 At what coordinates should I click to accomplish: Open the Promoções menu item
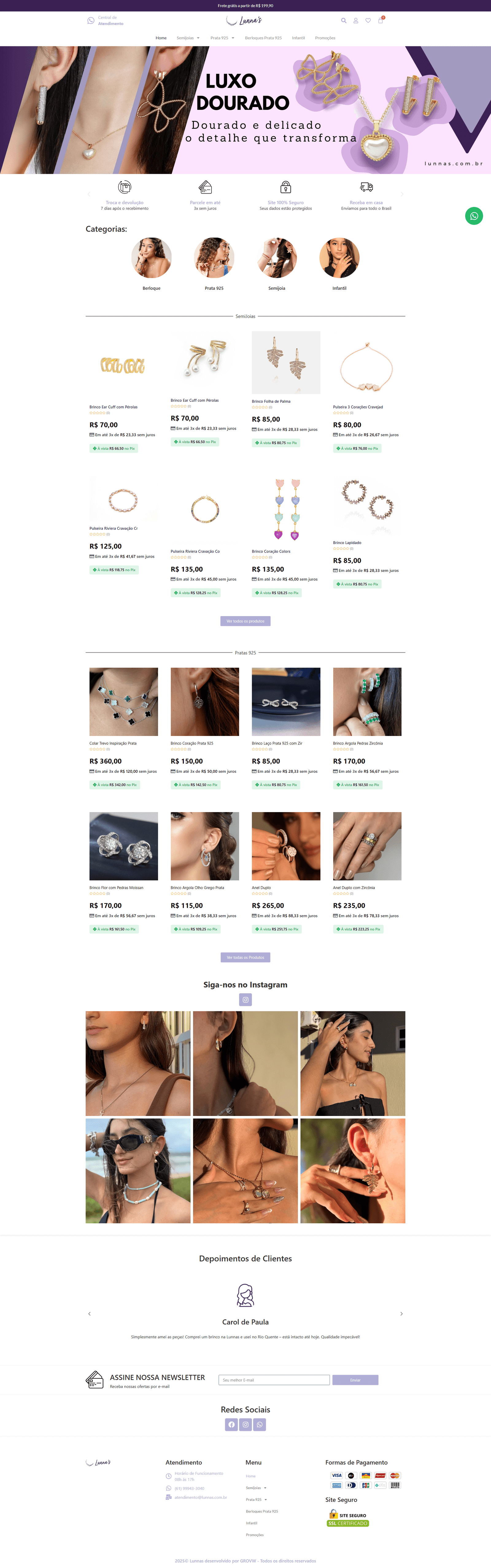(x=325, y=38)
